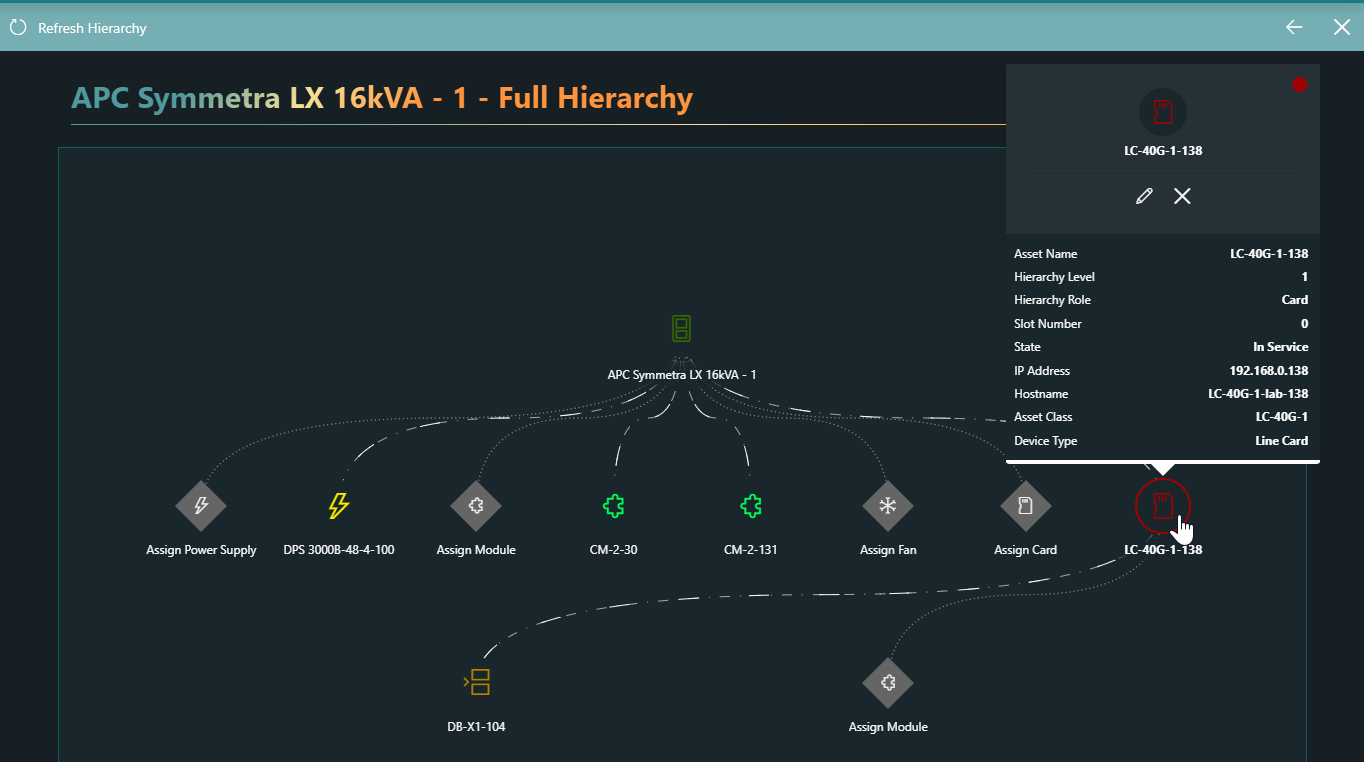Screen dimensions: 1364x762
Task: Click the Assign Fan snowflake icon
Action: coord(887,506)
